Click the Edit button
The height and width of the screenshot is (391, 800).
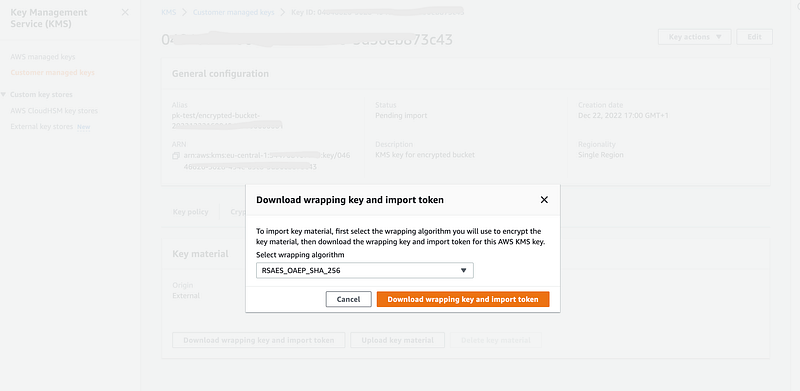pos(754,37)
